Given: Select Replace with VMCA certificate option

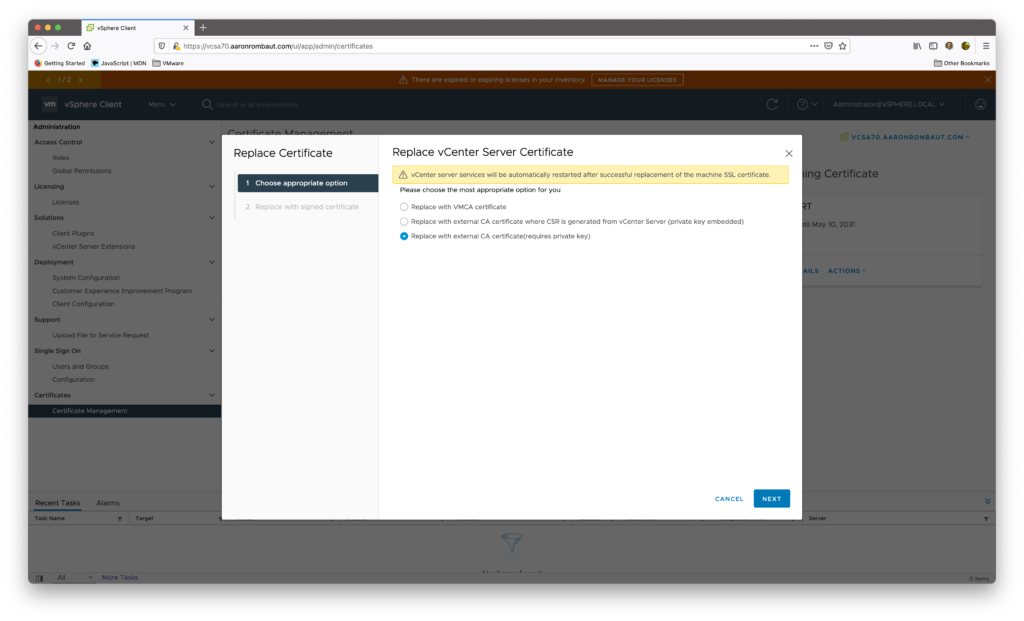Looking at the screenshot, I should click(x=404, y=207).
